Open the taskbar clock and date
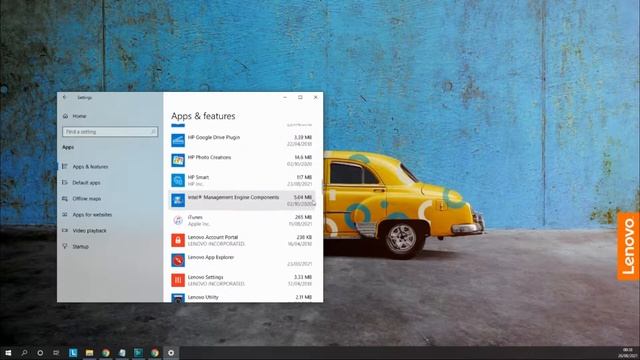640x360 pixels. (x=628, y=353)
